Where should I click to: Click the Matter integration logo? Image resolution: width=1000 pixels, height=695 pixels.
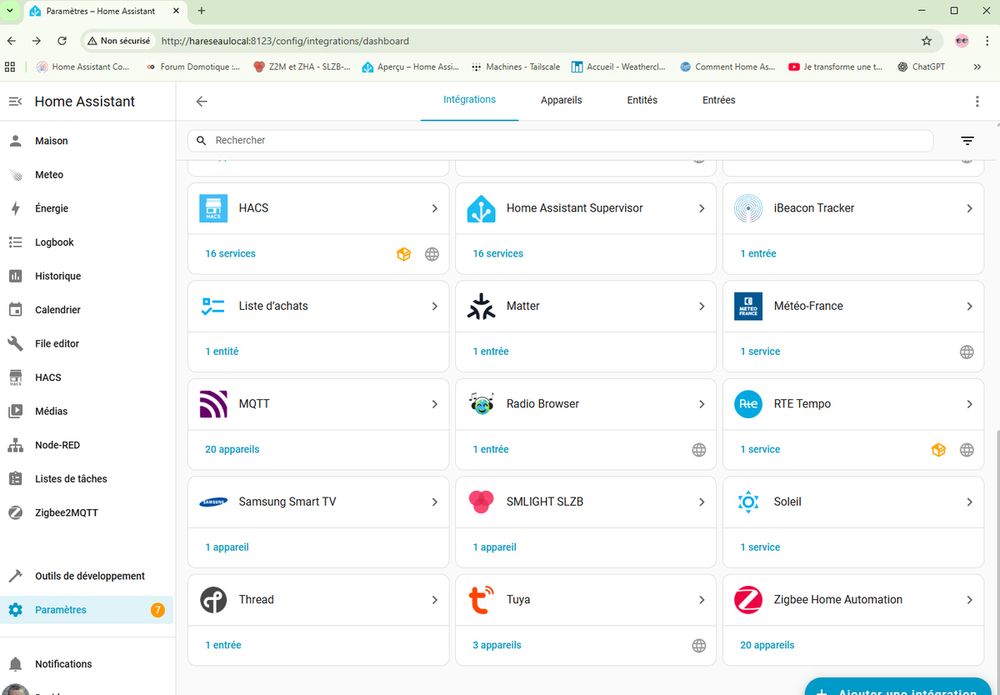click(481, 306)
